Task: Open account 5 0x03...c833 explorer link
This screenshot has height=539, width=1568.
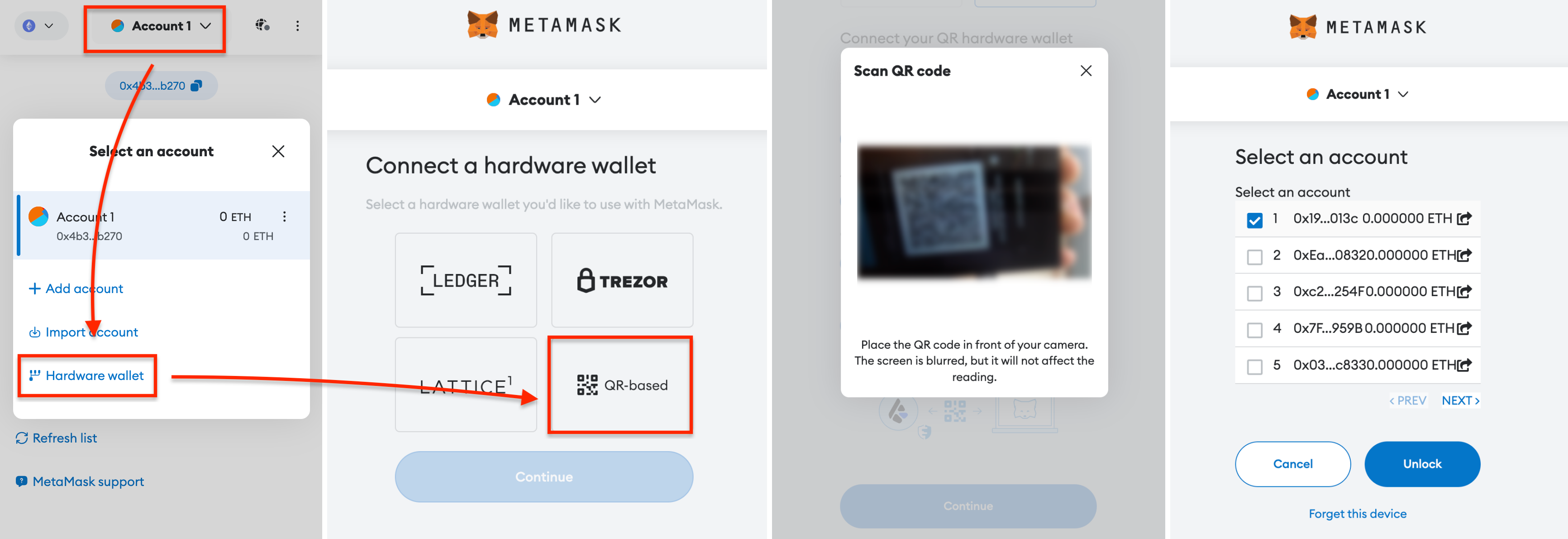Action: click(1464, 366)
